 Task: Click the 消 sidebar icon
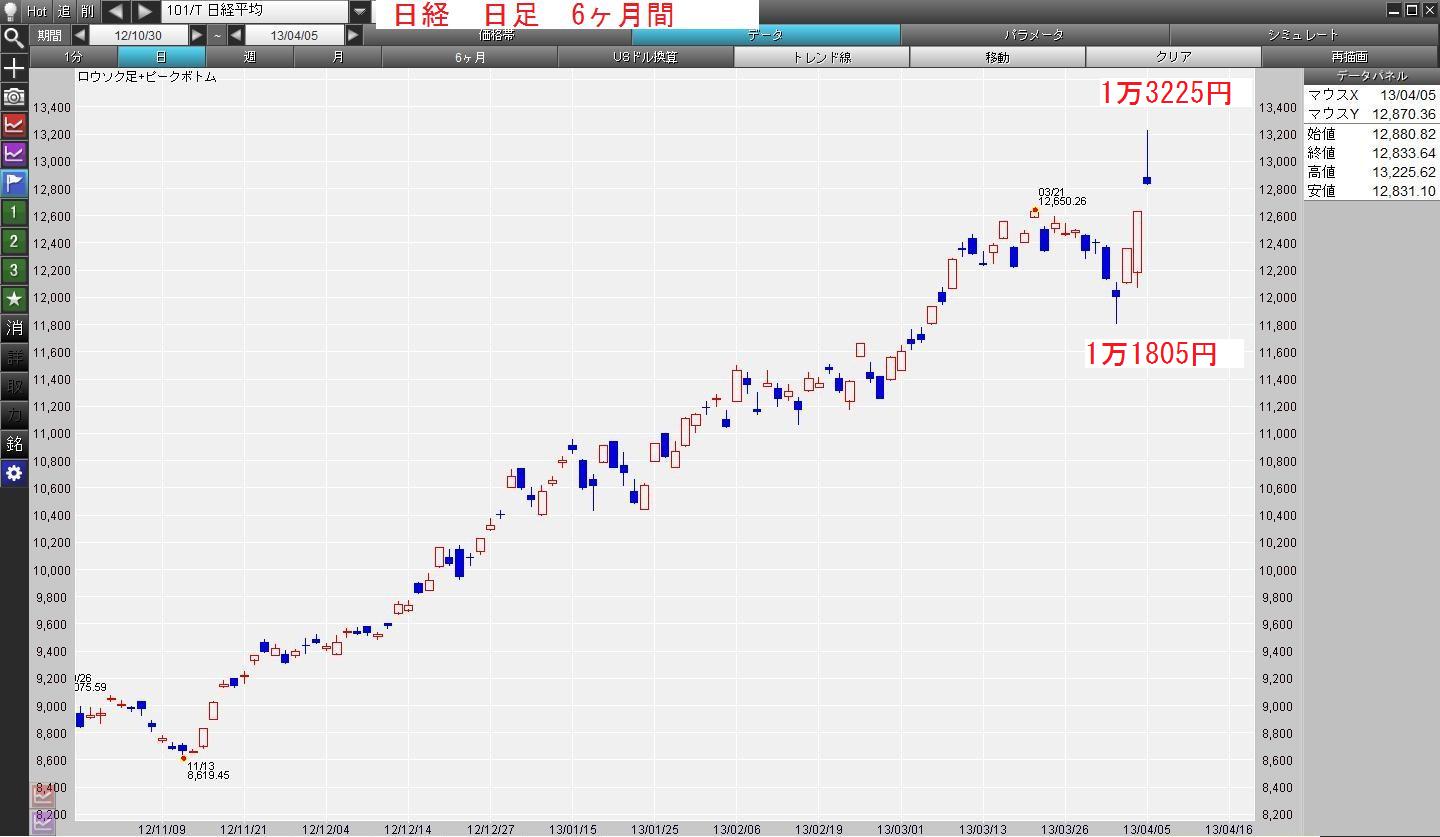(14, 328)
